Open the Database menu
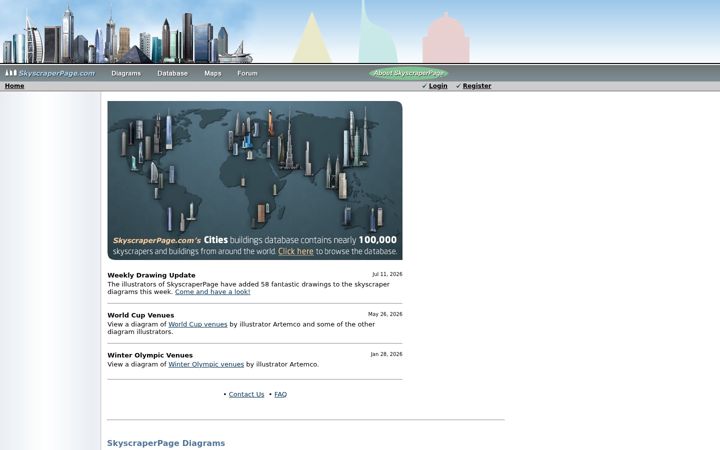Image resolution: width=720 pixels, height=450 pixels. click(x=172, y=73)
